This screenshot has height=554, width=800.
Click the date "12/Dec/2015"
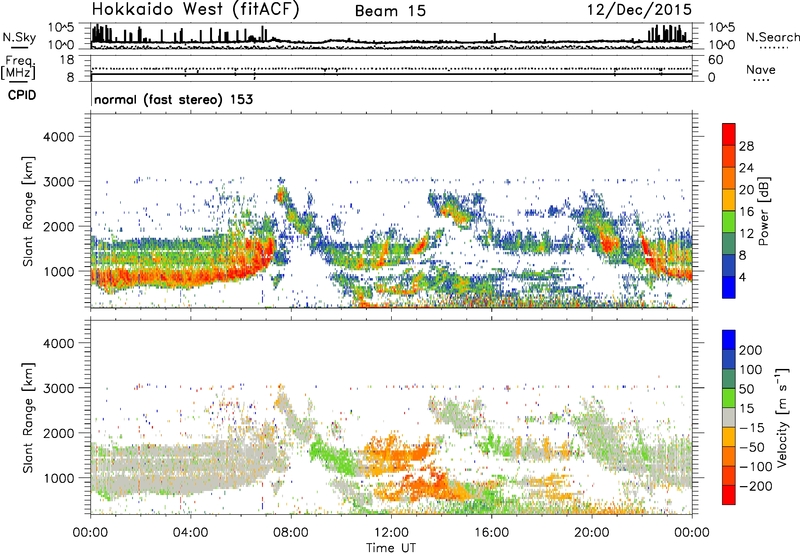(x=639, y=9)
